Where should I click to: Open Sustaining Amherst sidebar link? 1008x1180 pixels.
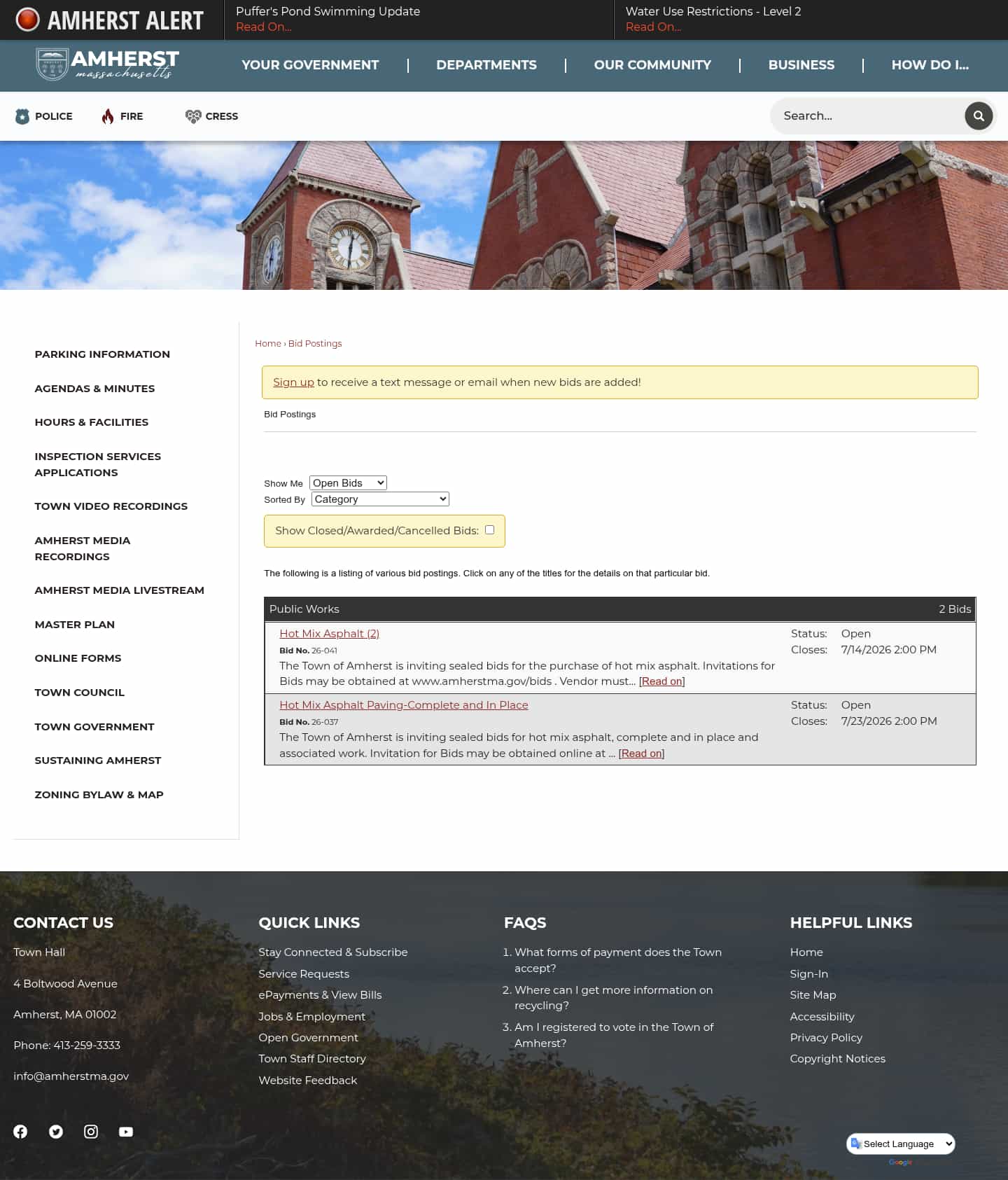[x=98, y=761]
